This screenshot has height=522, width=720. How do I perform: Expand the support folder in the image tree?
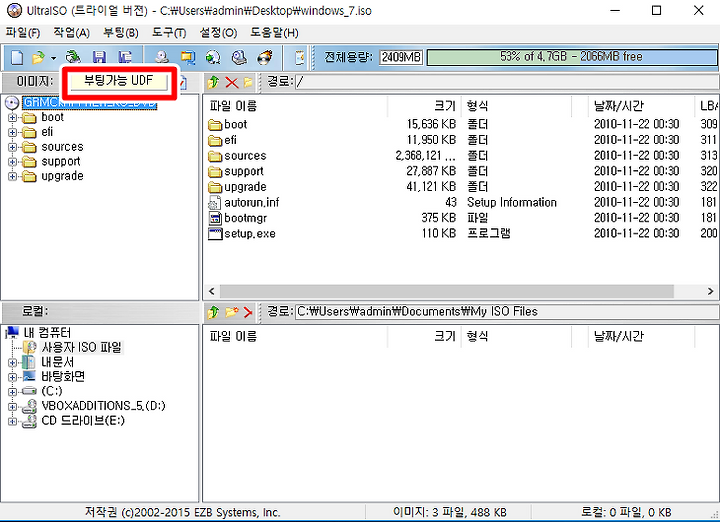pos(12,162)
